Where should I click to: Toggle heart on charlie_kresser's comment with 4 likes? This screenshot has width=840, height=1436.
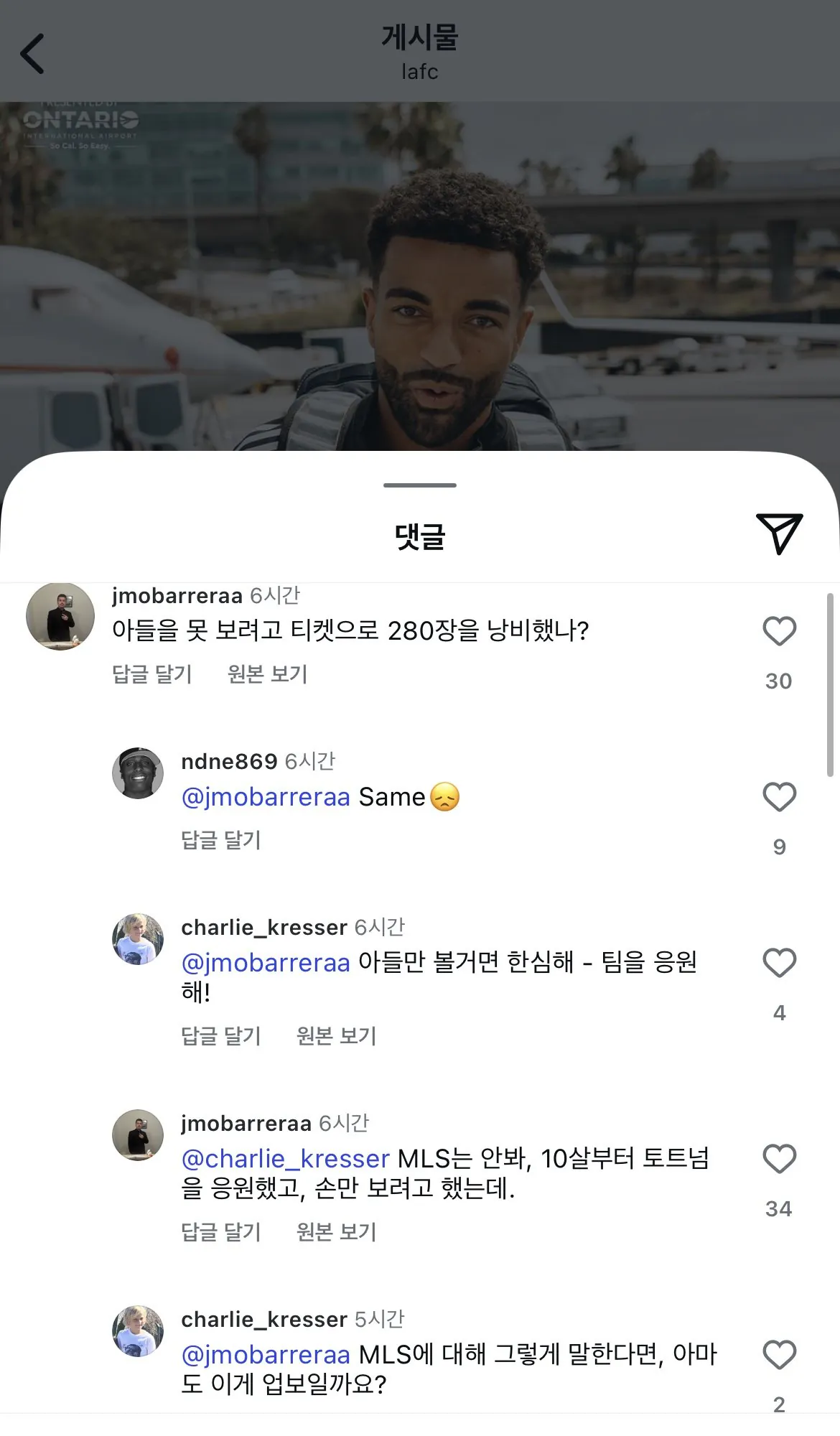coord(779,964)
